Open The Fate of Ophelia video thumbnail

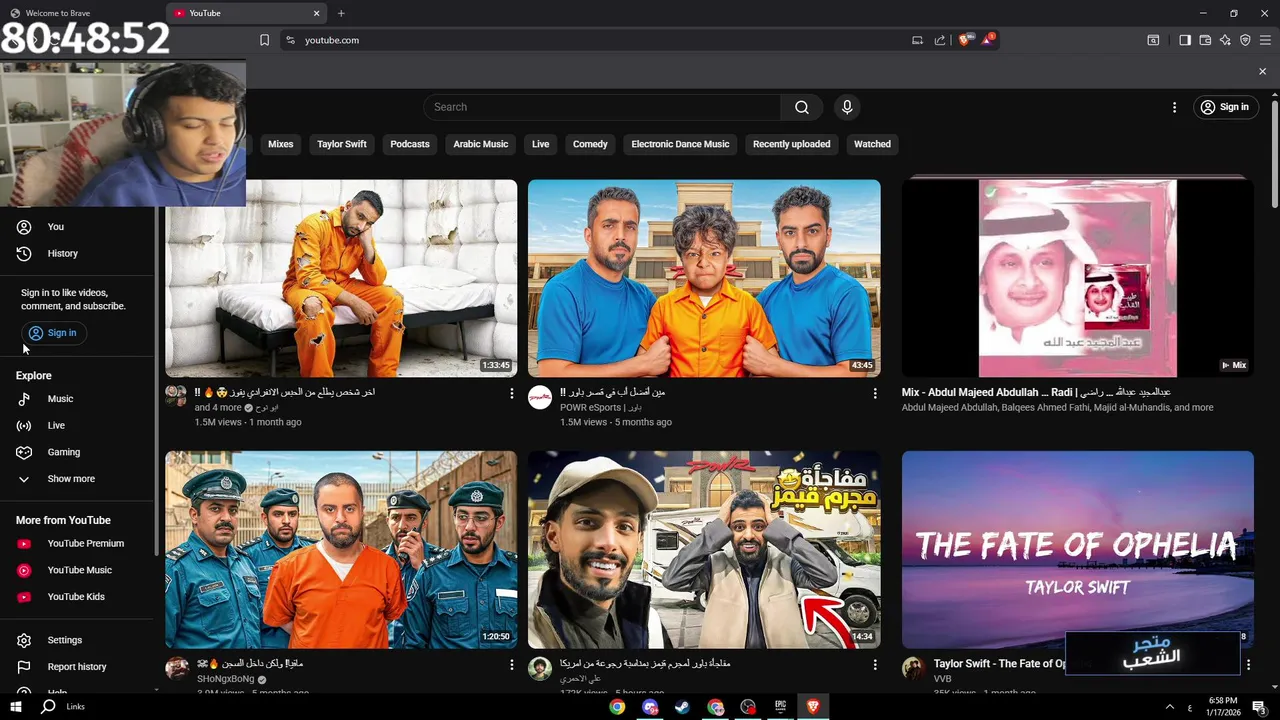point(1077,549)
